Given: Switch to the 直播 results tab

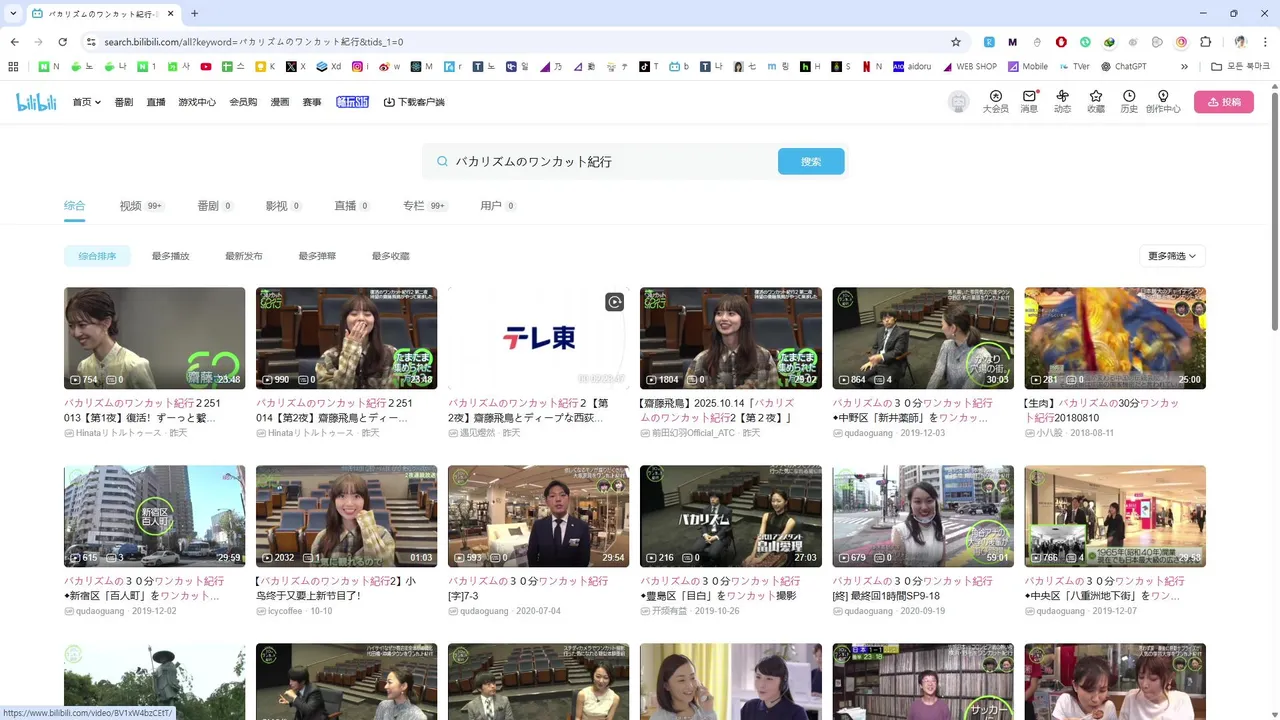Looking at the screenshot, I should pos(352,206).
